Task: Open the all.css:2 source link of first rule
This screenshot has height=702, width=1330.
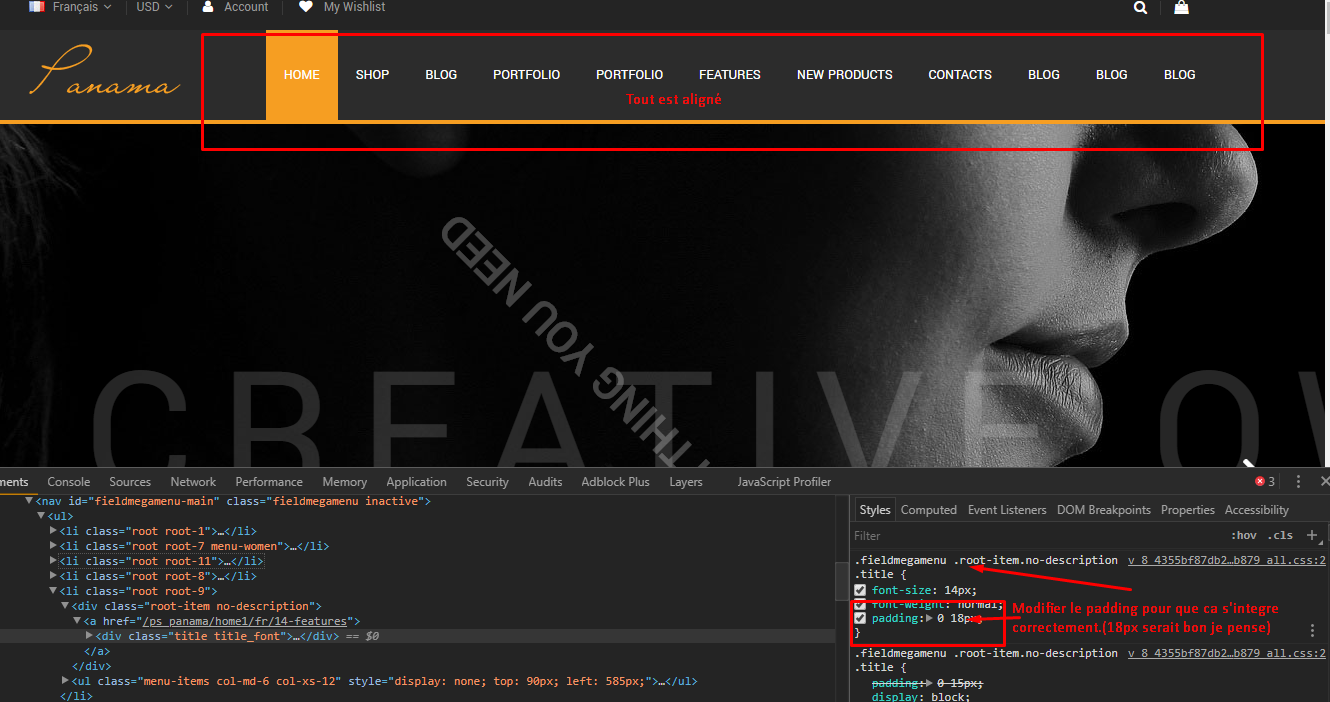Action: click(x=1227, y=561)
